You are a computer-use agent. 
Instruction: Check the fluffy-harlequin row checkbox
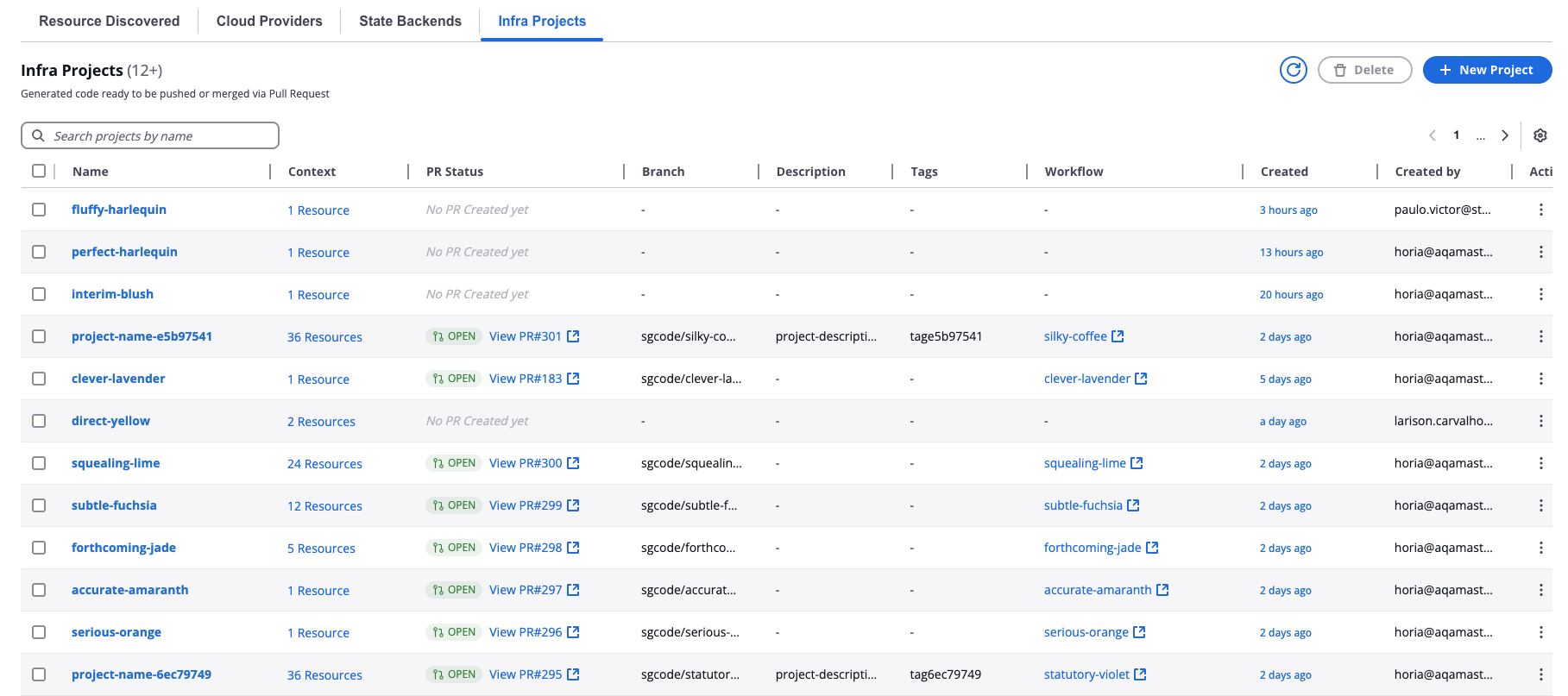pos(39,210)
